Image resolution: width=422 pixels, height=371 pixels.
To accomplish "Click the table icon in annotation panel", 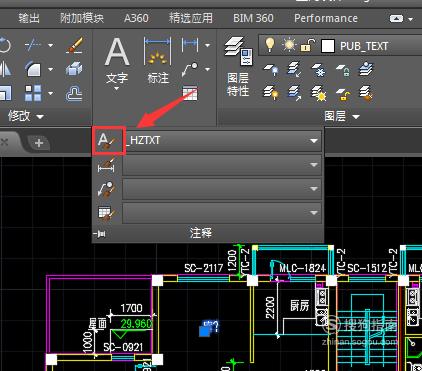I will [190, 93].
